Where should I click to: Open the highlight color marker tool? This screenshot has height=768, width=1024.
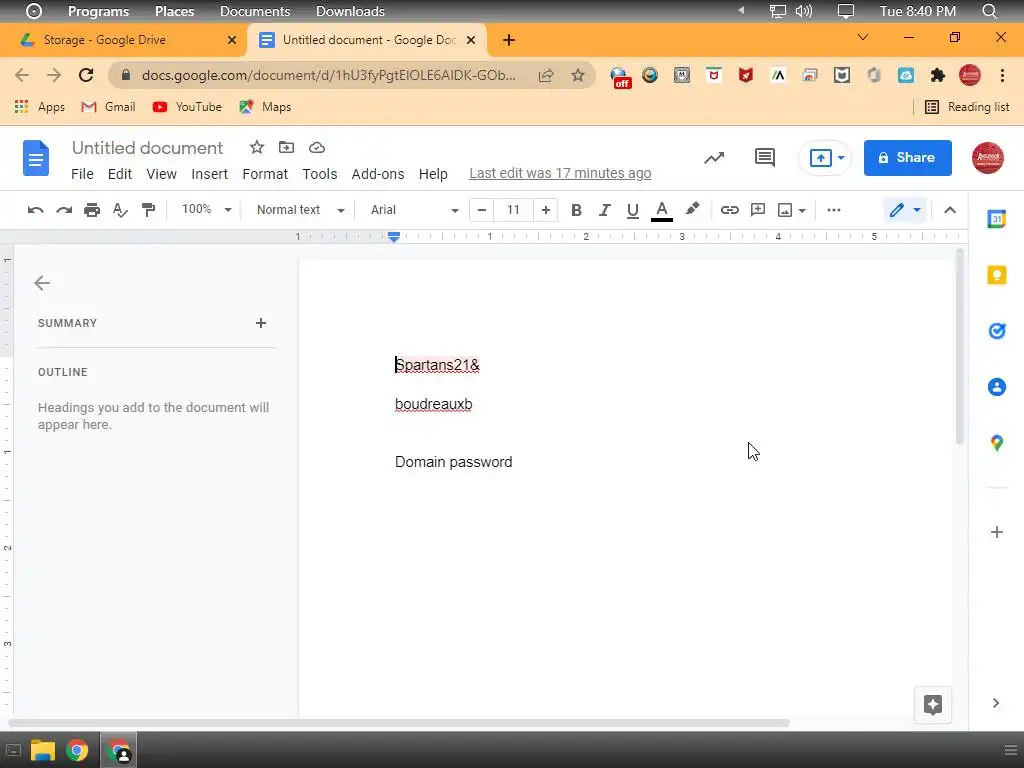(692, 210)
